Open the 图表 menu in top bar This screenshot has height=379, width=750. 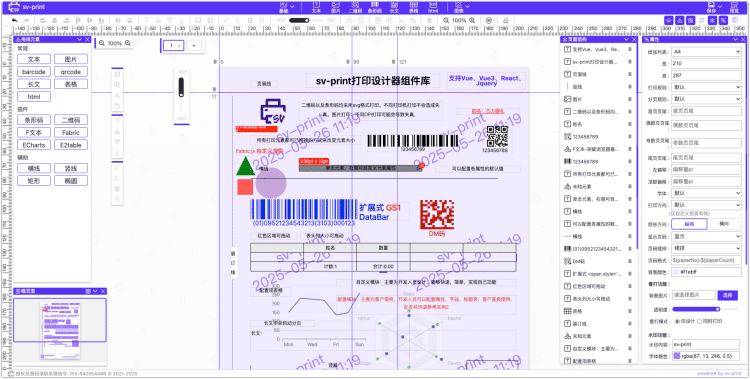pyautogui.click(x=462, y=7)
